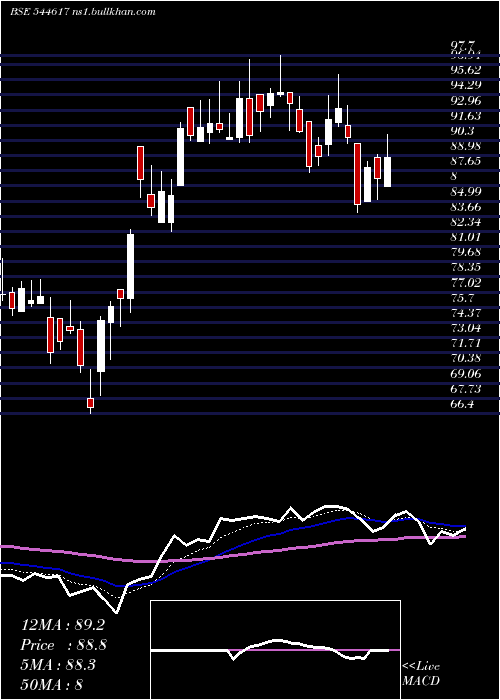
Task: Click the 'BSE 544617 ns1.bullkhan.com' chart title
Action: pos(83,12)
